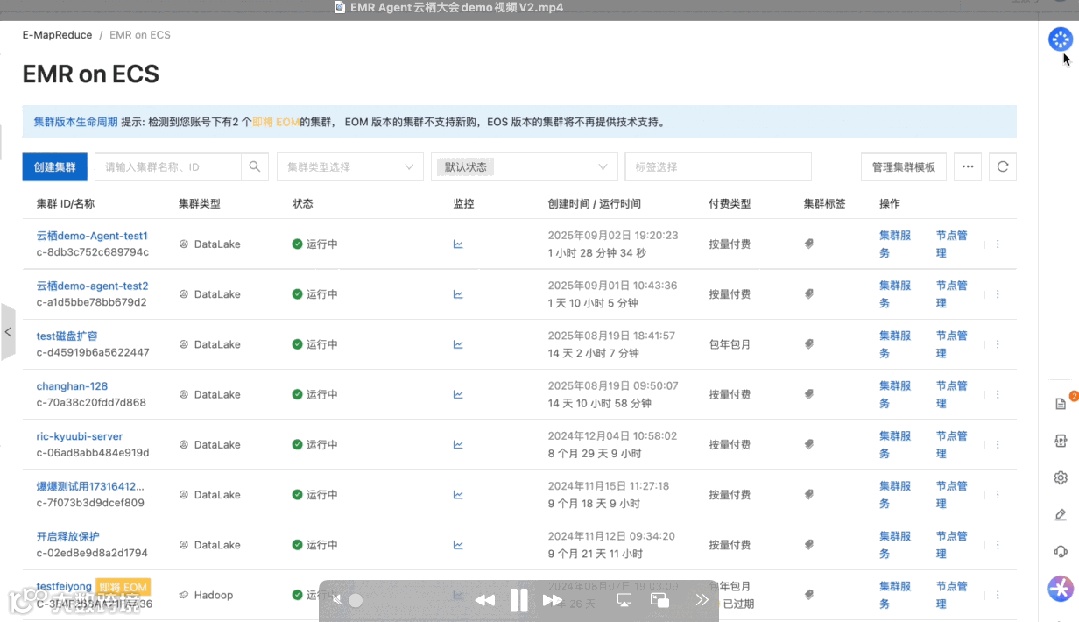Click the 标签选择 tag selection field
This screenshot has height=622, width=1079.
(x=718, y=167)
